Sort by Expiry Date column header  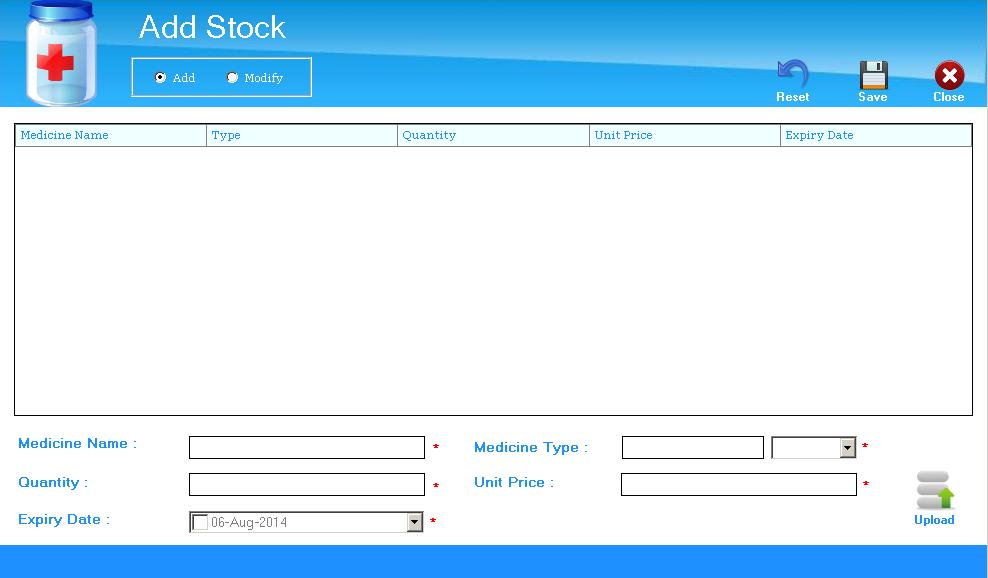876,136
